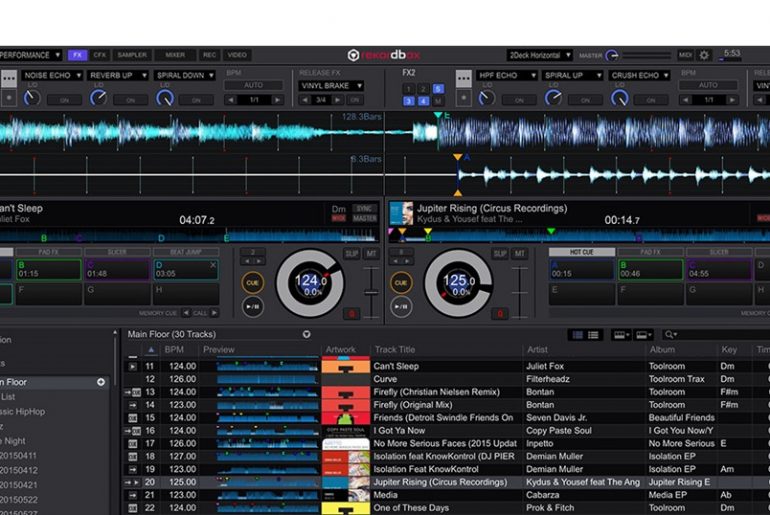770x515 pixels.
Task: Open the settings gear icon
Action: (x=704, y=55)
